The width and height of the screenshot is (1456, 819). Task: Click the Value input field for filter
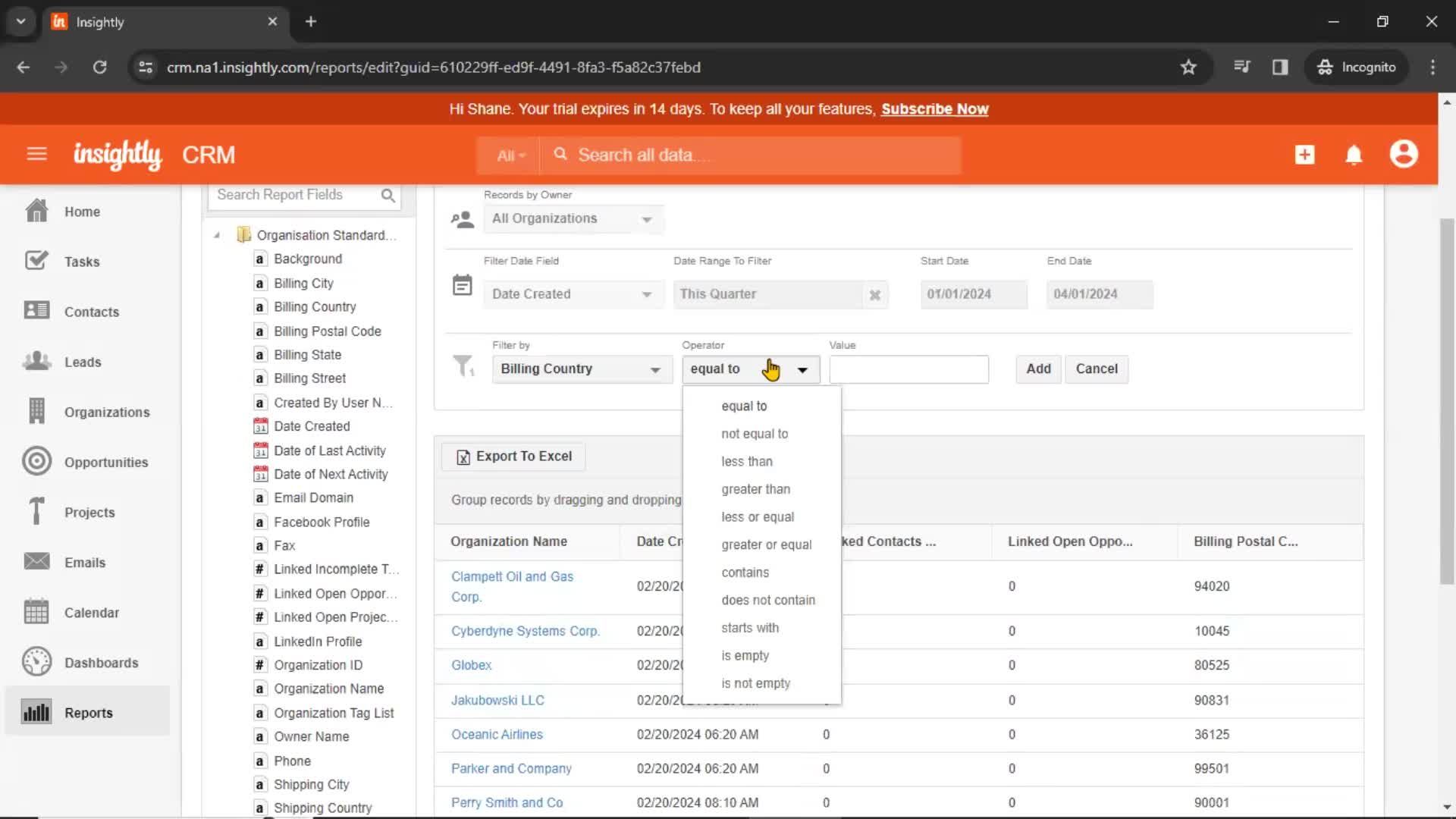[x=909, y=368]
